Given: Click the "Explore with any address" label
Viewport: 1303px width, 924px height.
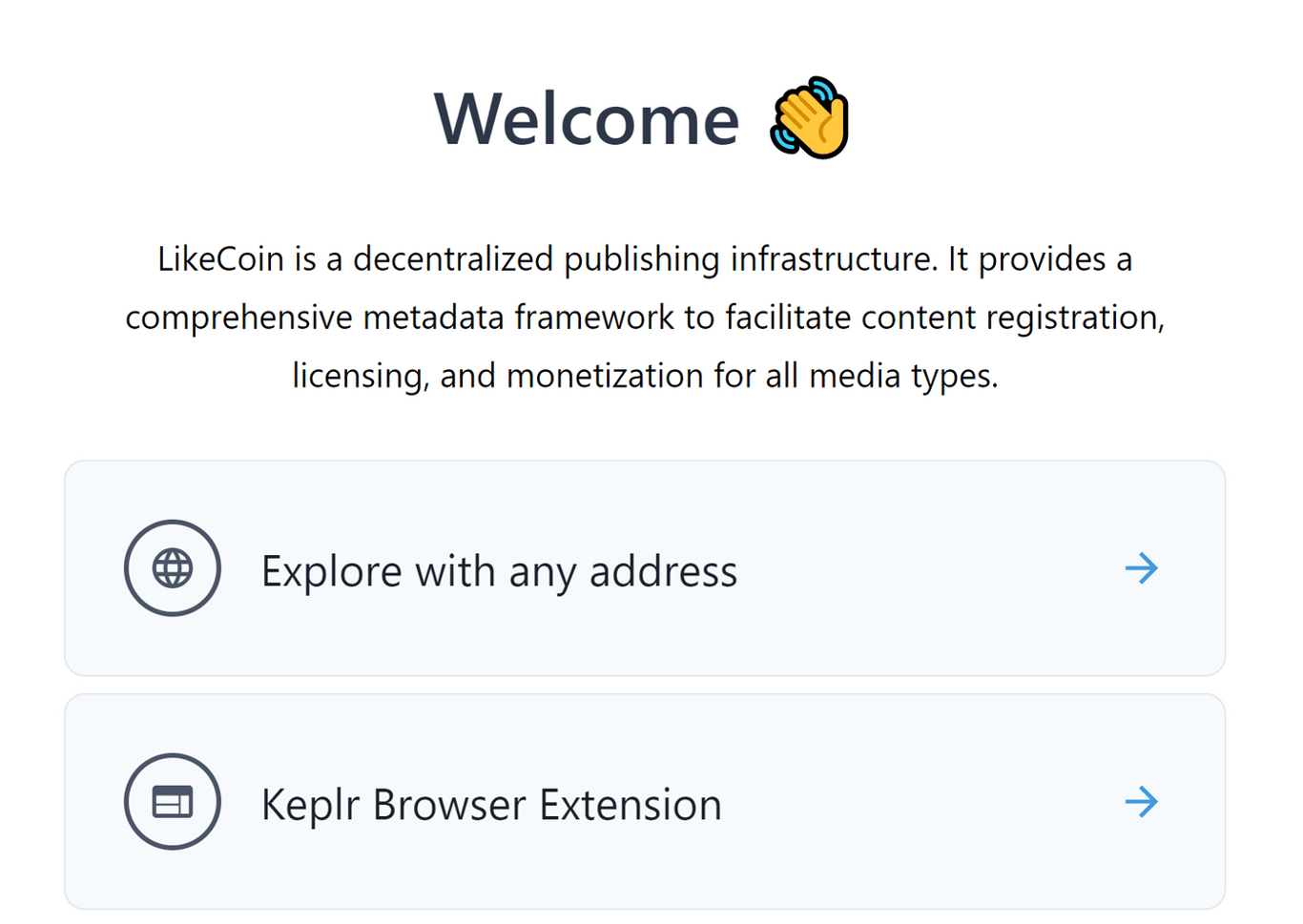Looking at the screenshot, I should [499, 571].
